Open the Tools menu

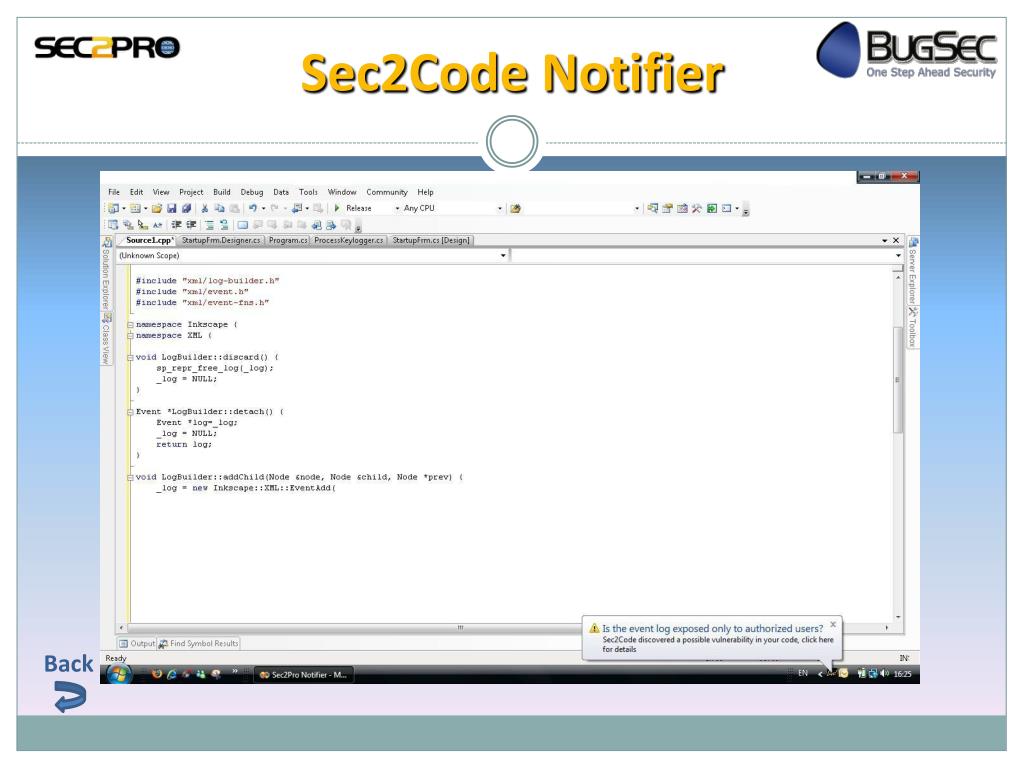point(308,192)
